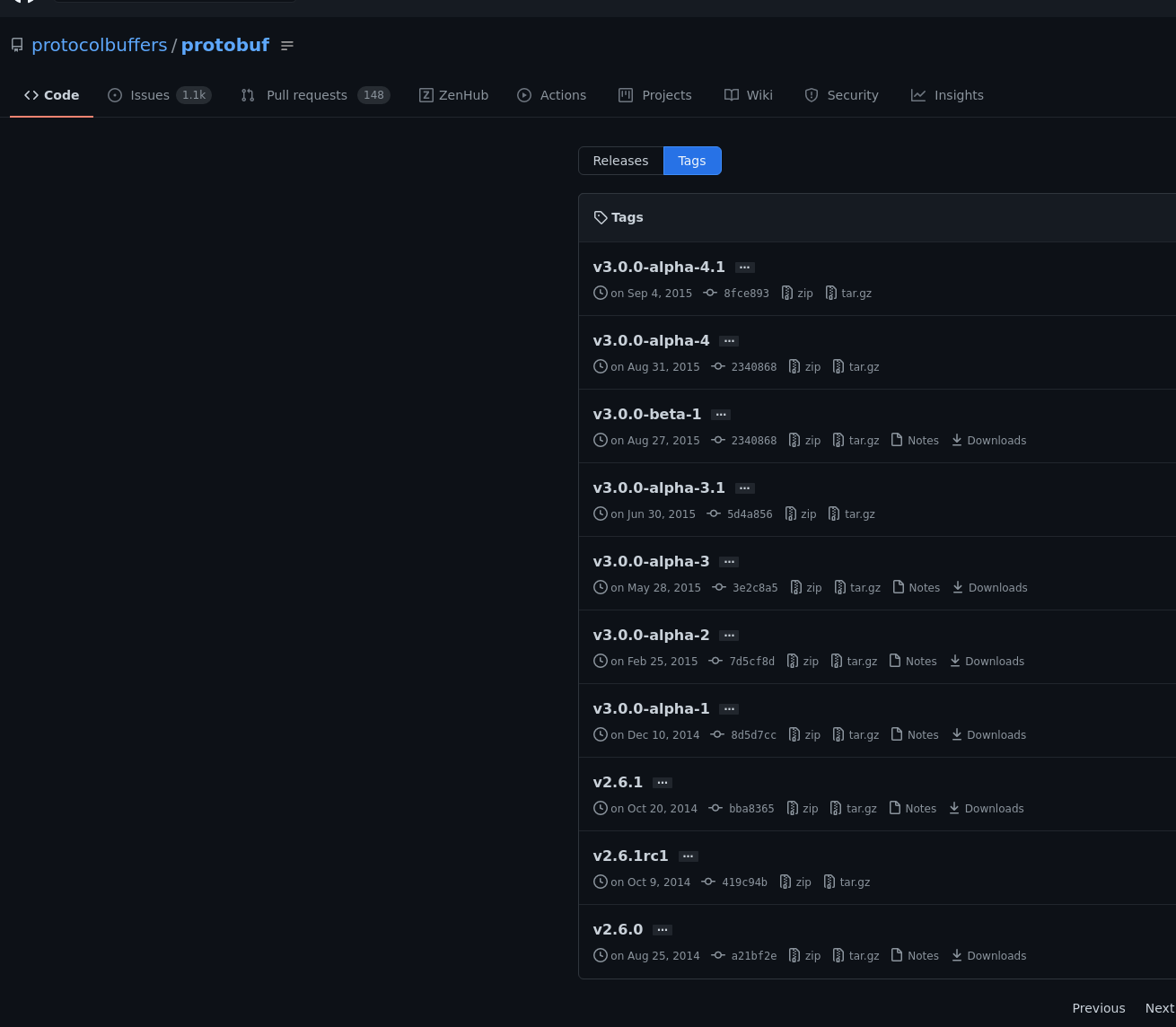1176x1027 pixels.
Task: Open commit 5d4a856
Action: point(740,514)
